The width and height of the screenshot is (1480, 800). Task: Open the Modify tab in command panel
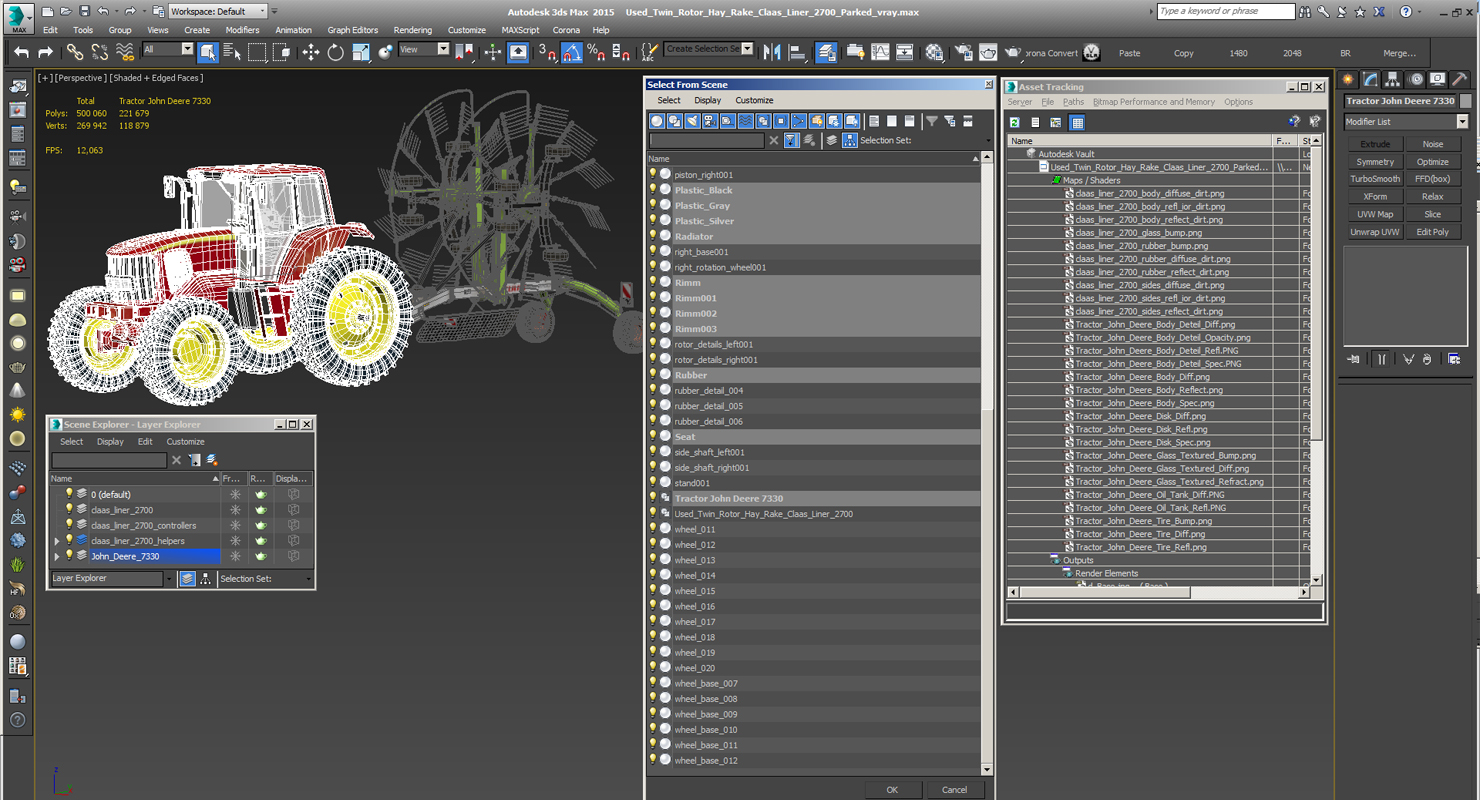(x=1370, y=79)
